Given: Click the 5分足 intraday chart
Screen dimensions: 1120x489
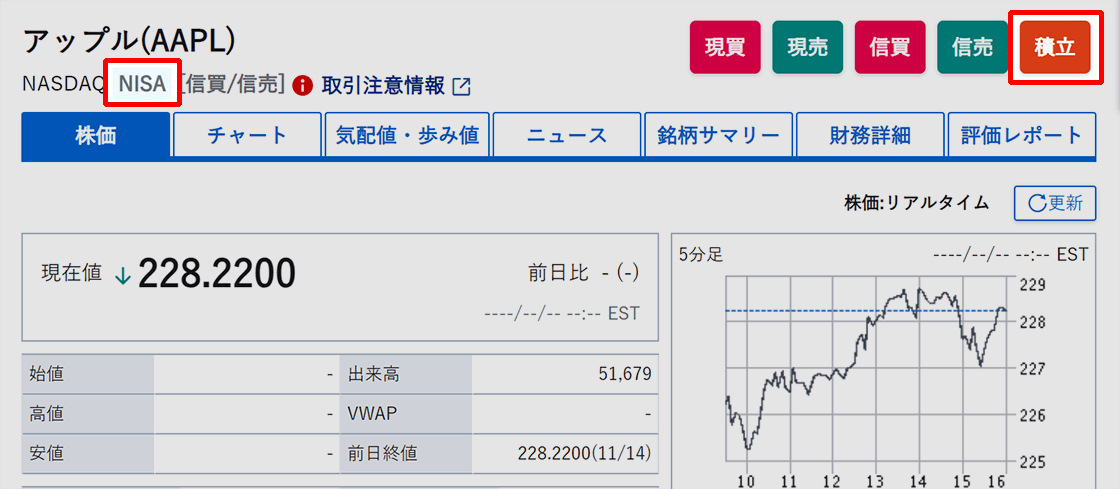Looking at the screenshot, I should pos(866,370).
